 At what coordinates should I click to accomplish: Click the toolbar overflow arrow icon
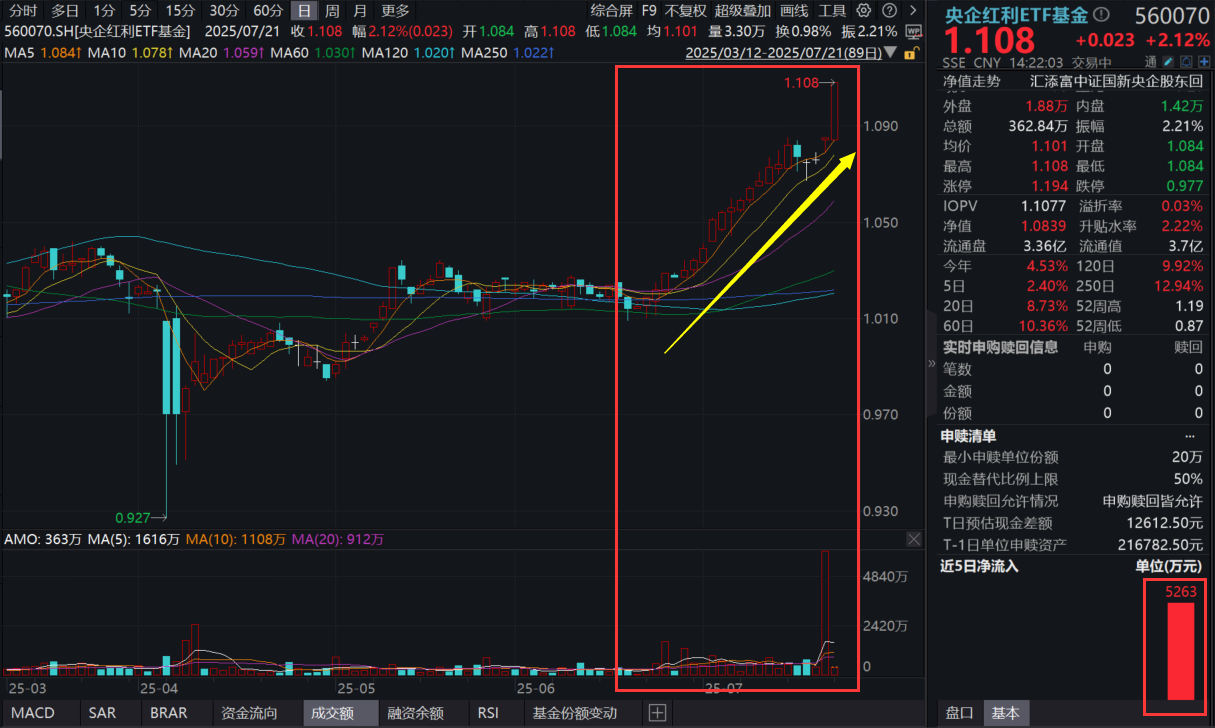coord(913,11)
